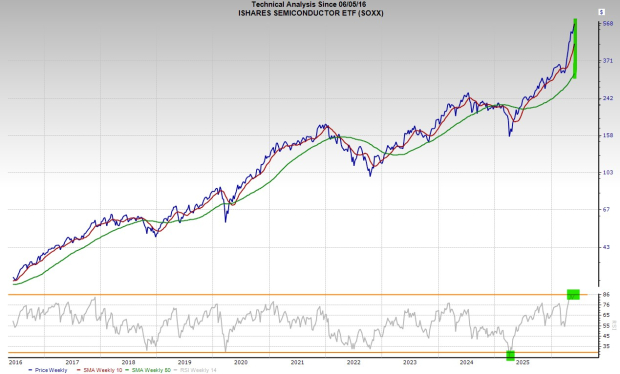This screenshot has height=374, width=620.
Task: Click the RSI Weekly 14 legend entry
Action: pos(195,370)
